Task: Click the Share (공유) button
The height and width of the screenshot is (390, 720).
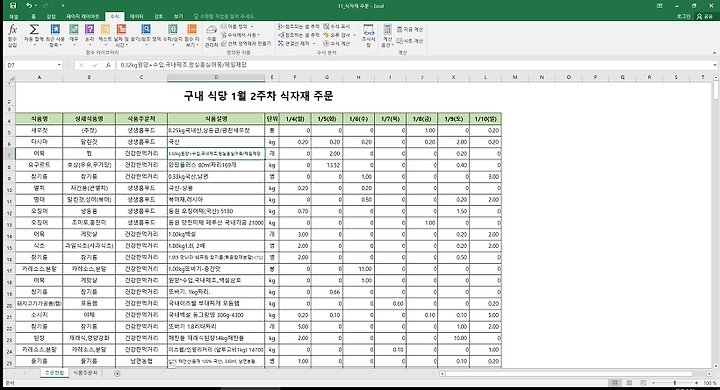Action: 706,16
